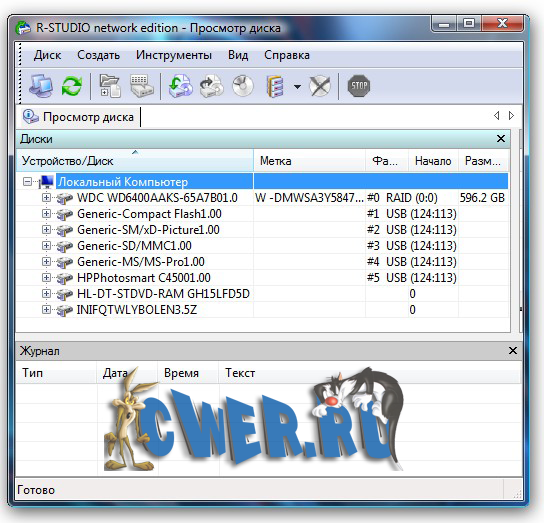This screenshot has height=523, width=544.
Task: Click the Просмотр диска tab icon
Action: coord(31,117)
